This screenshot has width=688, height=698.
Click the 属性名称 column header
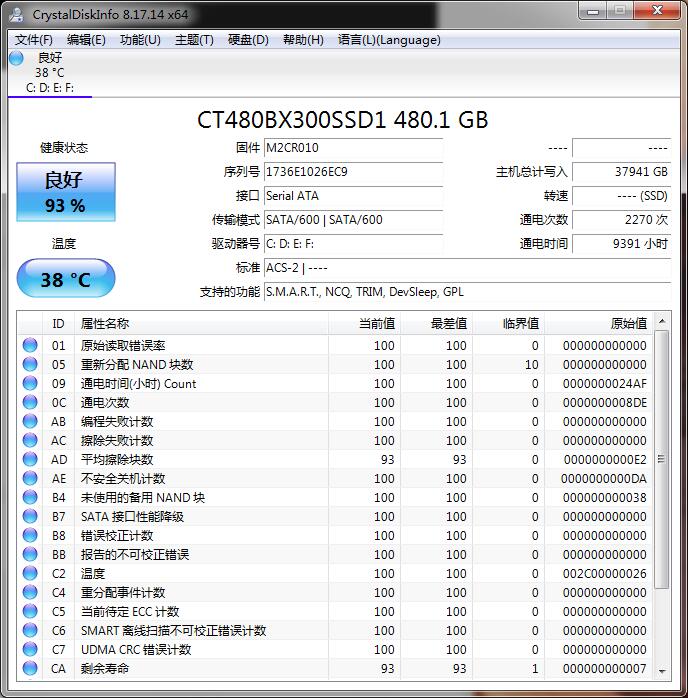click(202, 324)
